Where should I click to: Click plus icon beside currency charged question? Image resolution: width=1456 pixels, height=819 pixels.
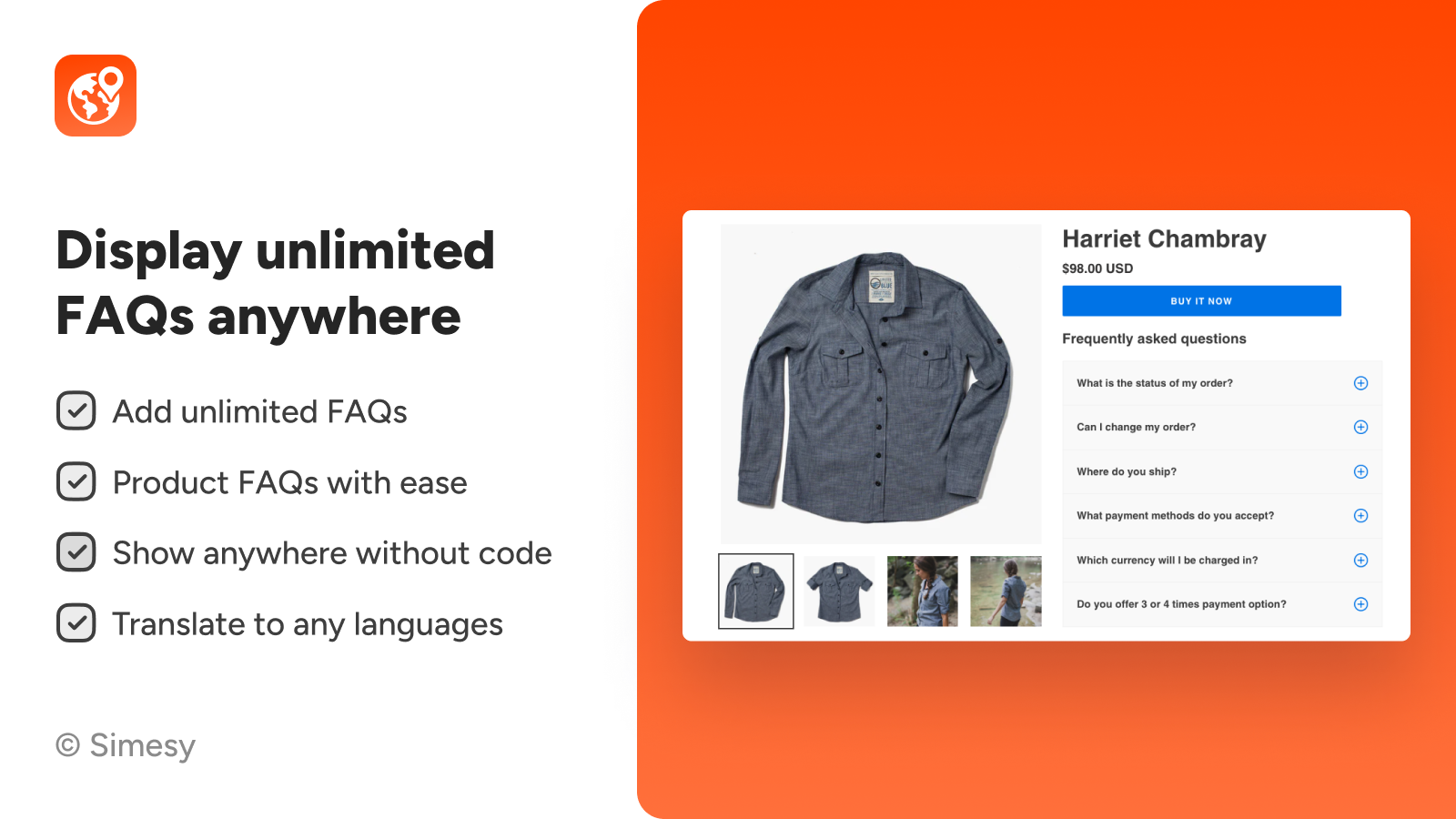[1360, 560]
